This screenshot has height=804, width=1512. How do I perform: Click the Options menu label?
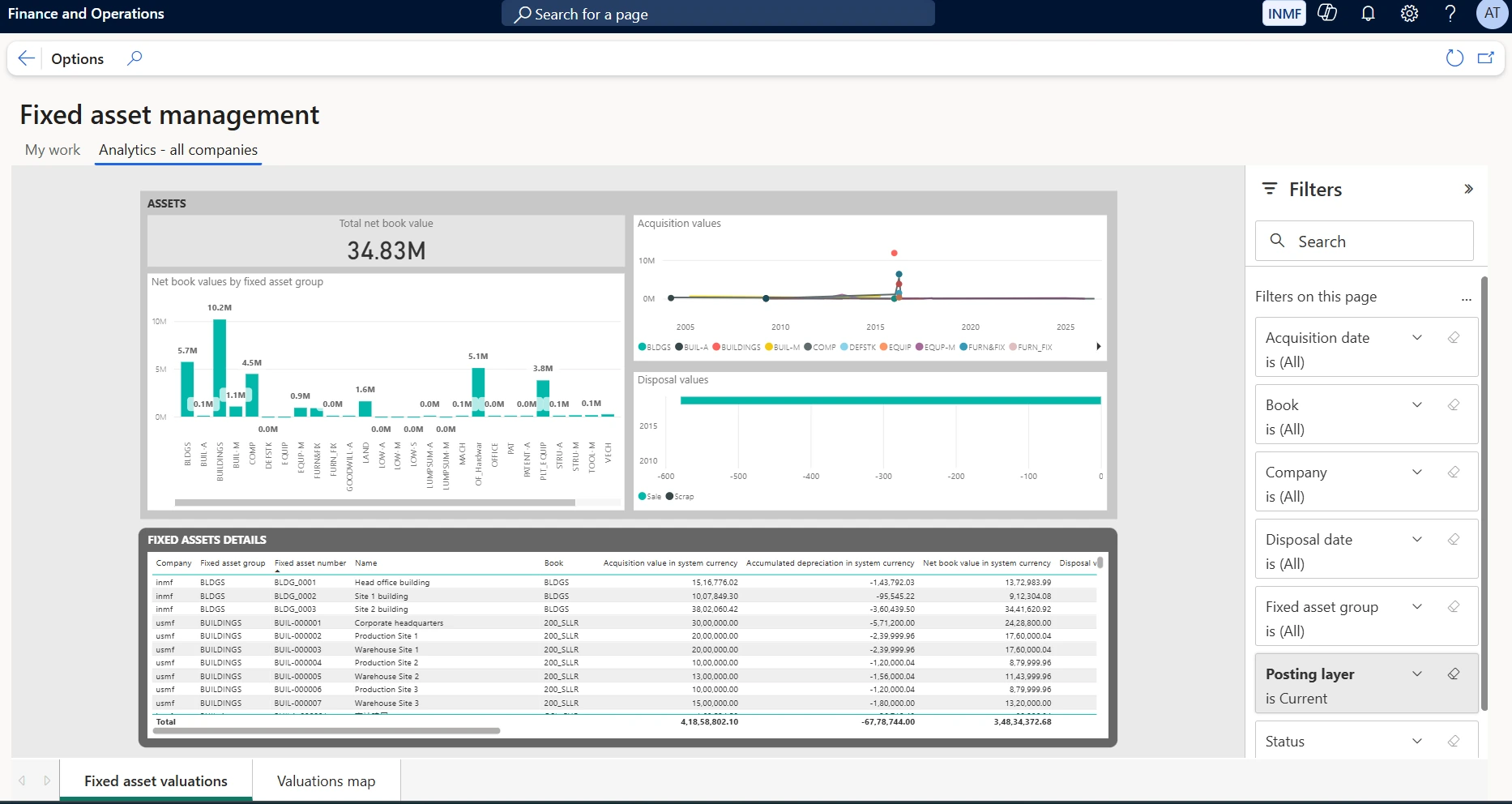[x=77, y=59]
